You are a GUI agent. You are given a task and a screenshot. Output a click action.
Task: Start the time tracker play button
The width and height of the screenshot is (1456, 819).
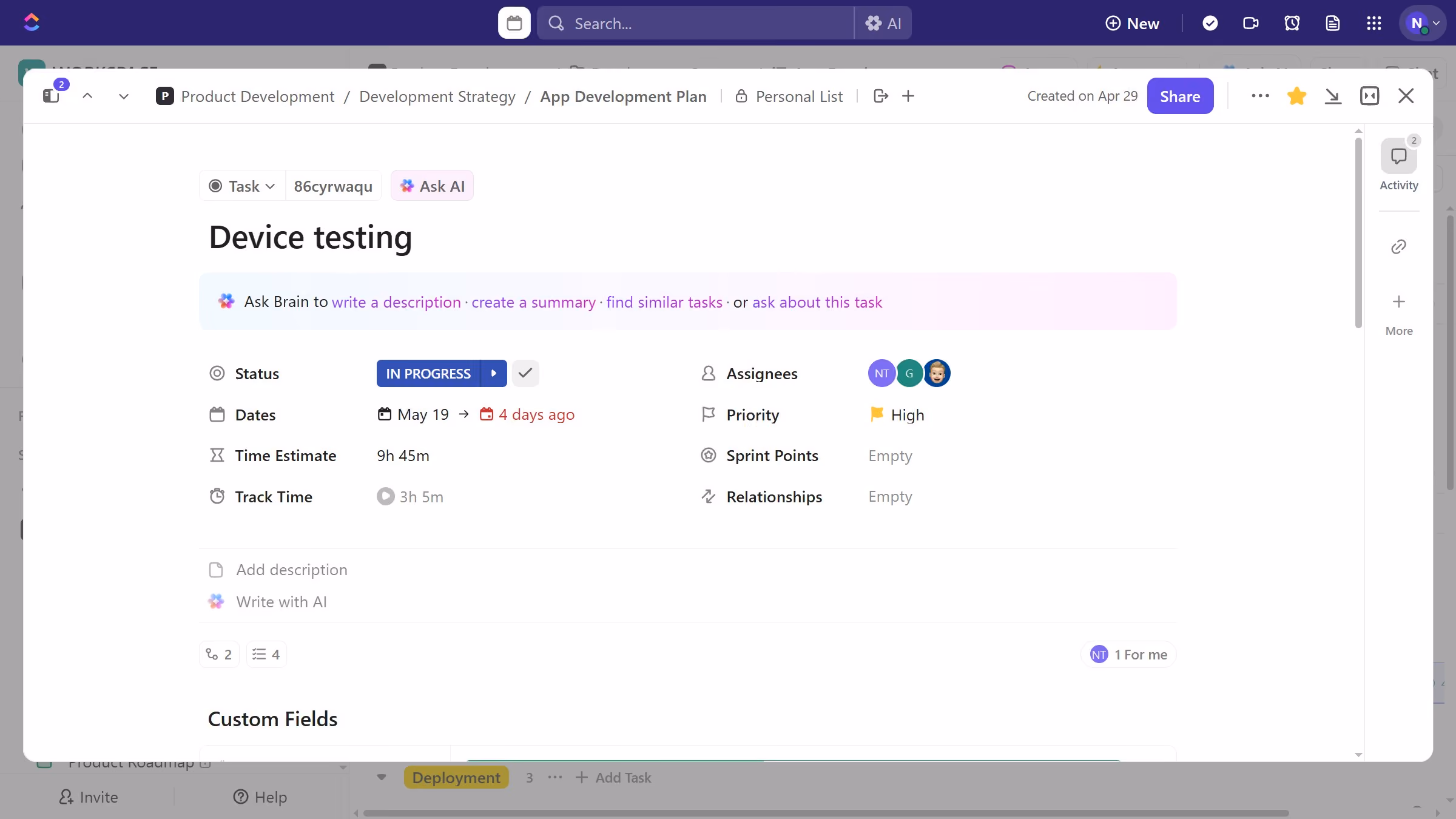click(385, 496)
